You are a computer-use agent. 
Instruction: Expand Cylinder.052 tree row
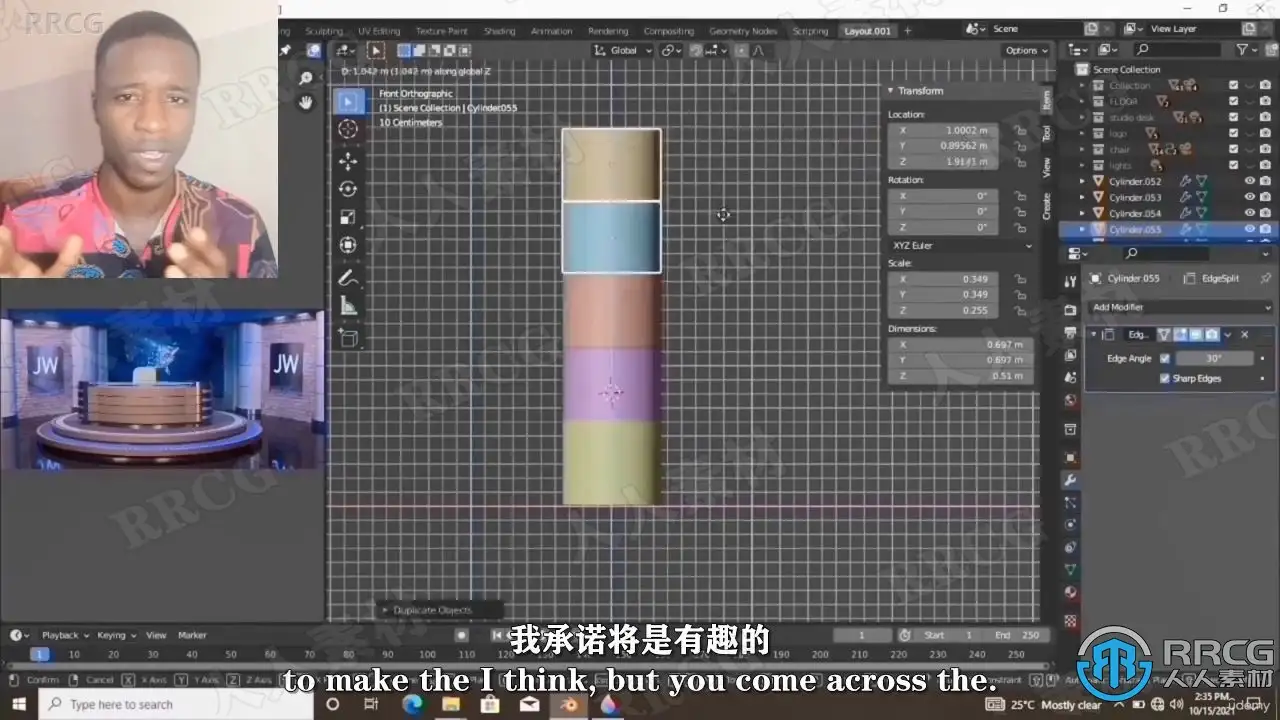(x=1082, y=181)
